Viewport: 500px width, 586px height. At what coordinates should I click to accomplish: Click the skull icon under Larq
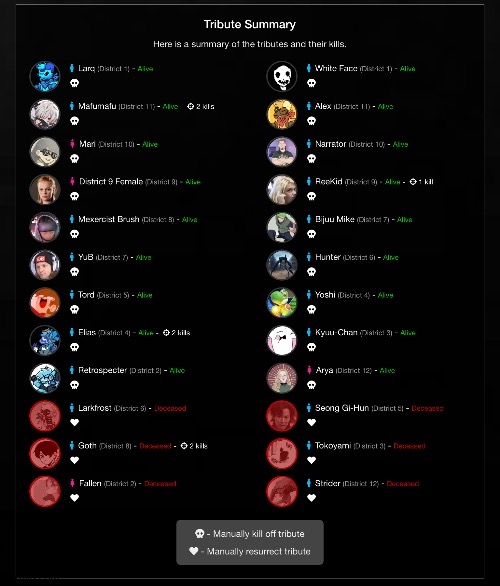[74, 83]
